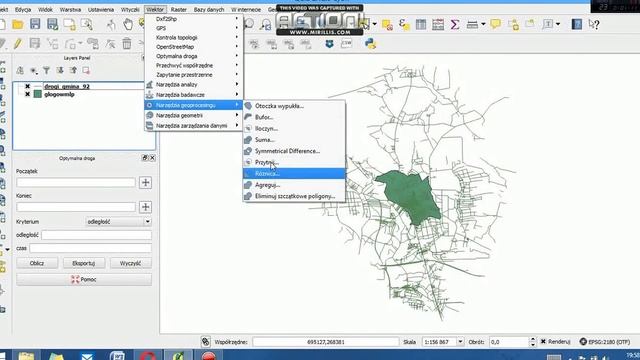Open the Skala scale dropdown arrow
The width and height of the screenshot is (640, 360).
[x=460, y=342]
